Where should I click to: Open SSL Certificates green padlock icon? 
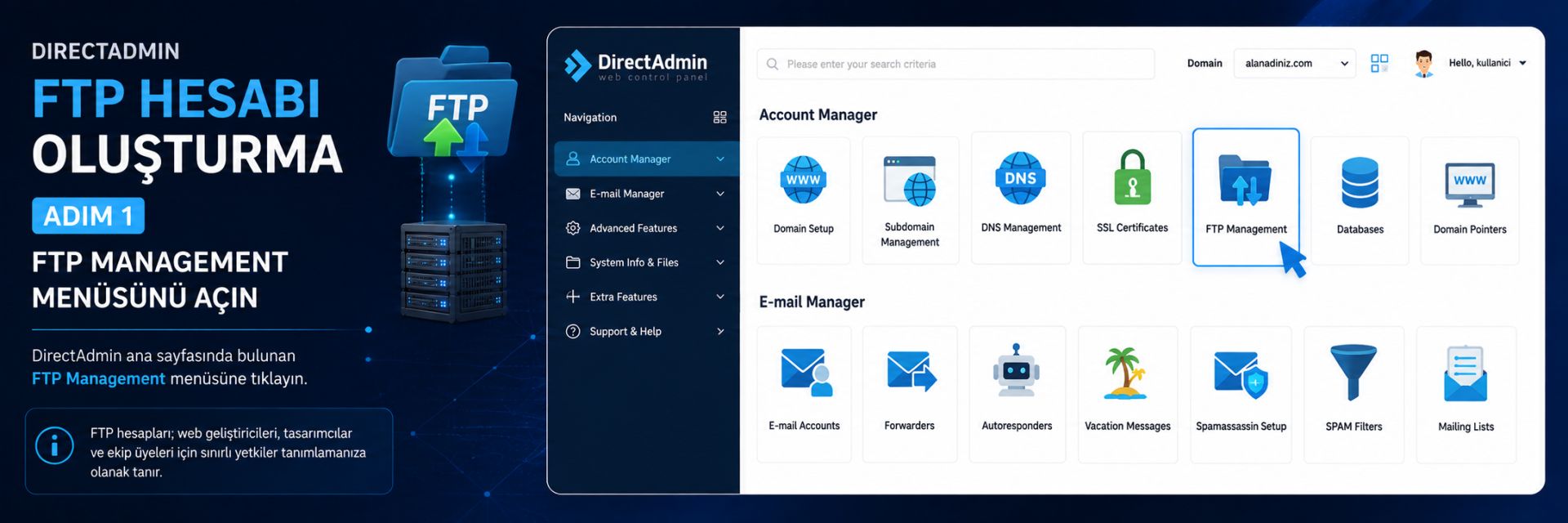(1132, 177)
